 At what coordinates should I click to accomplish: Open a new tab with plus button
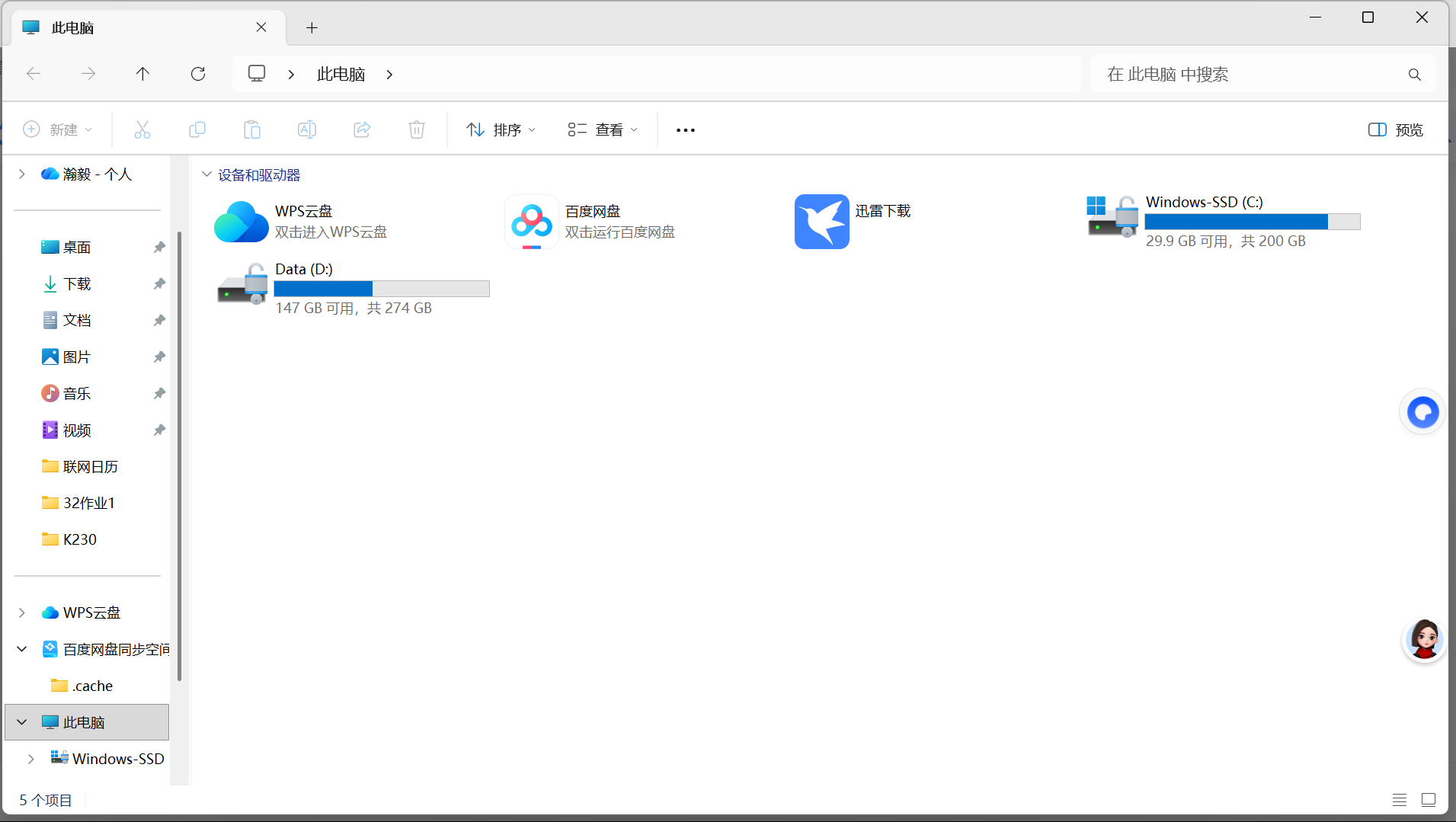click(x=312, y=28)
